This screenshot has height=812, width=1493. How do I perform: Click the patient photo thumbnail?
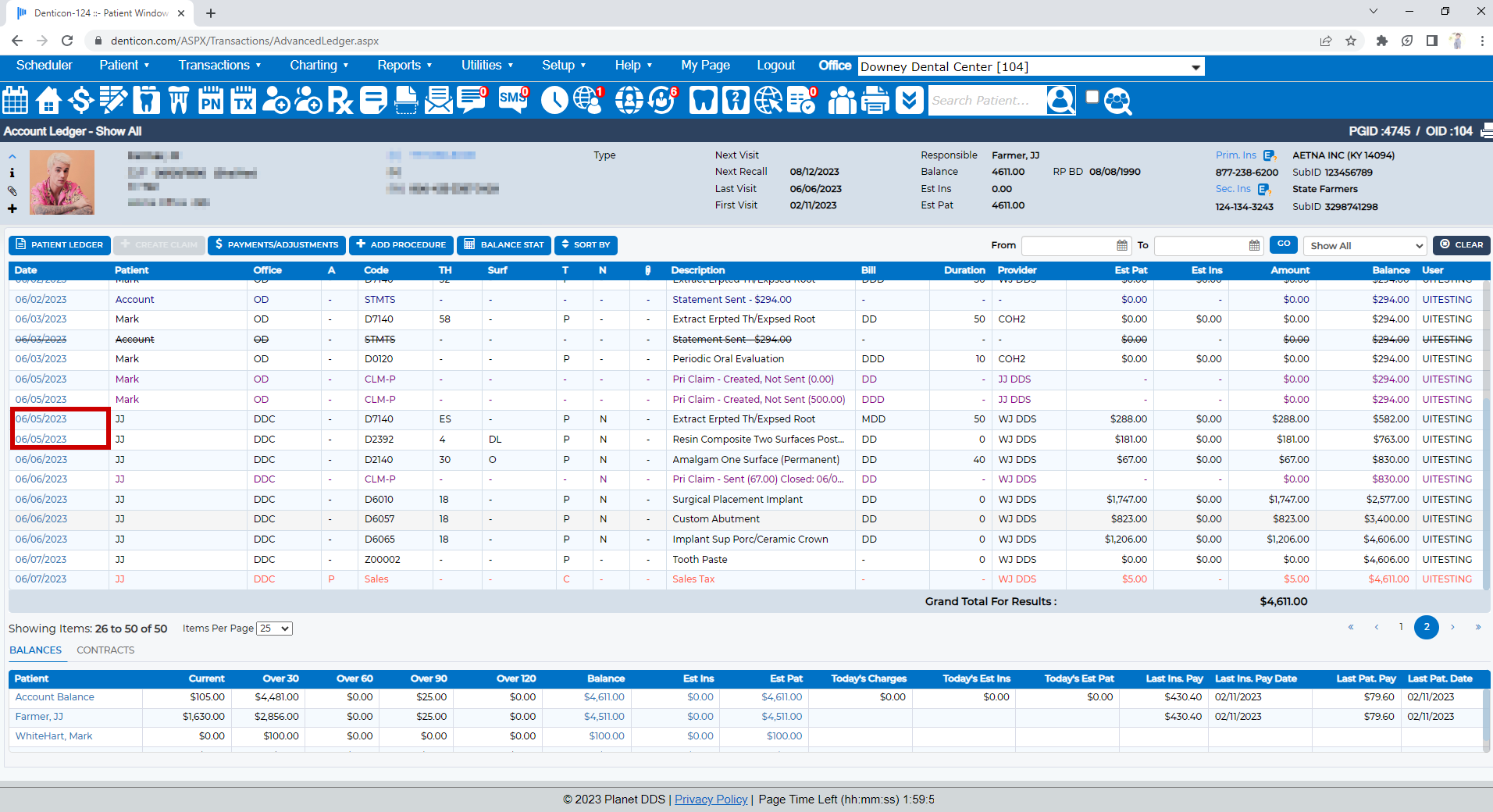click(x=62, y=183)
